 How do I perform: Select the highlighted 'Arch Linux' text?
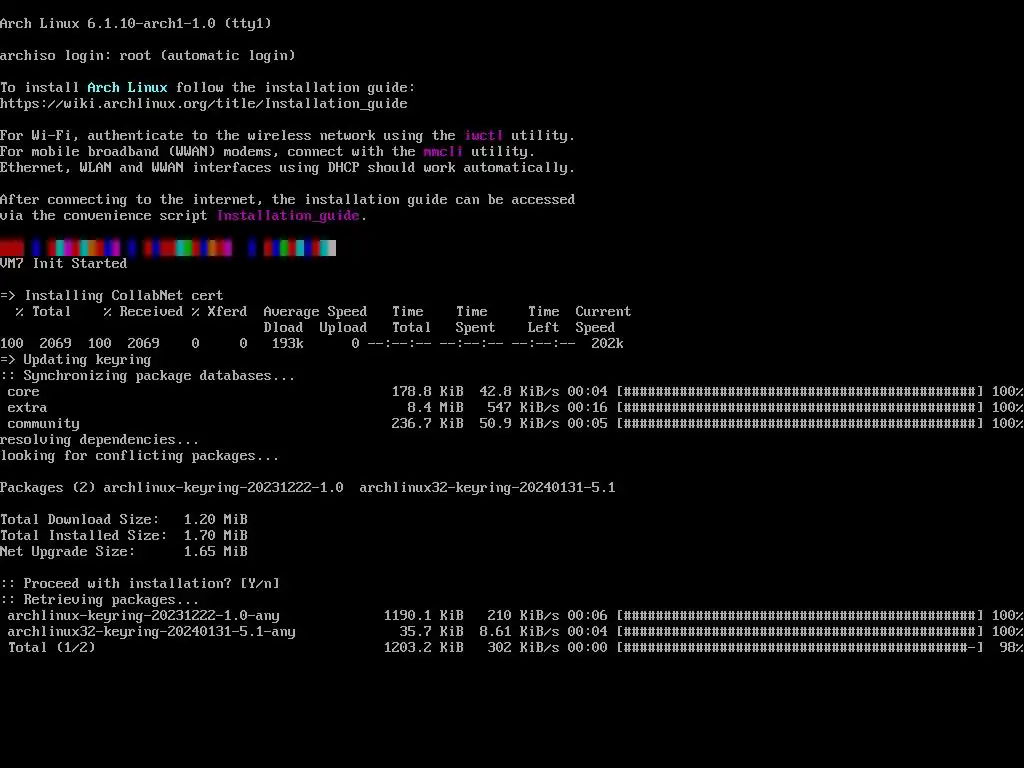(x=127, y=87)
